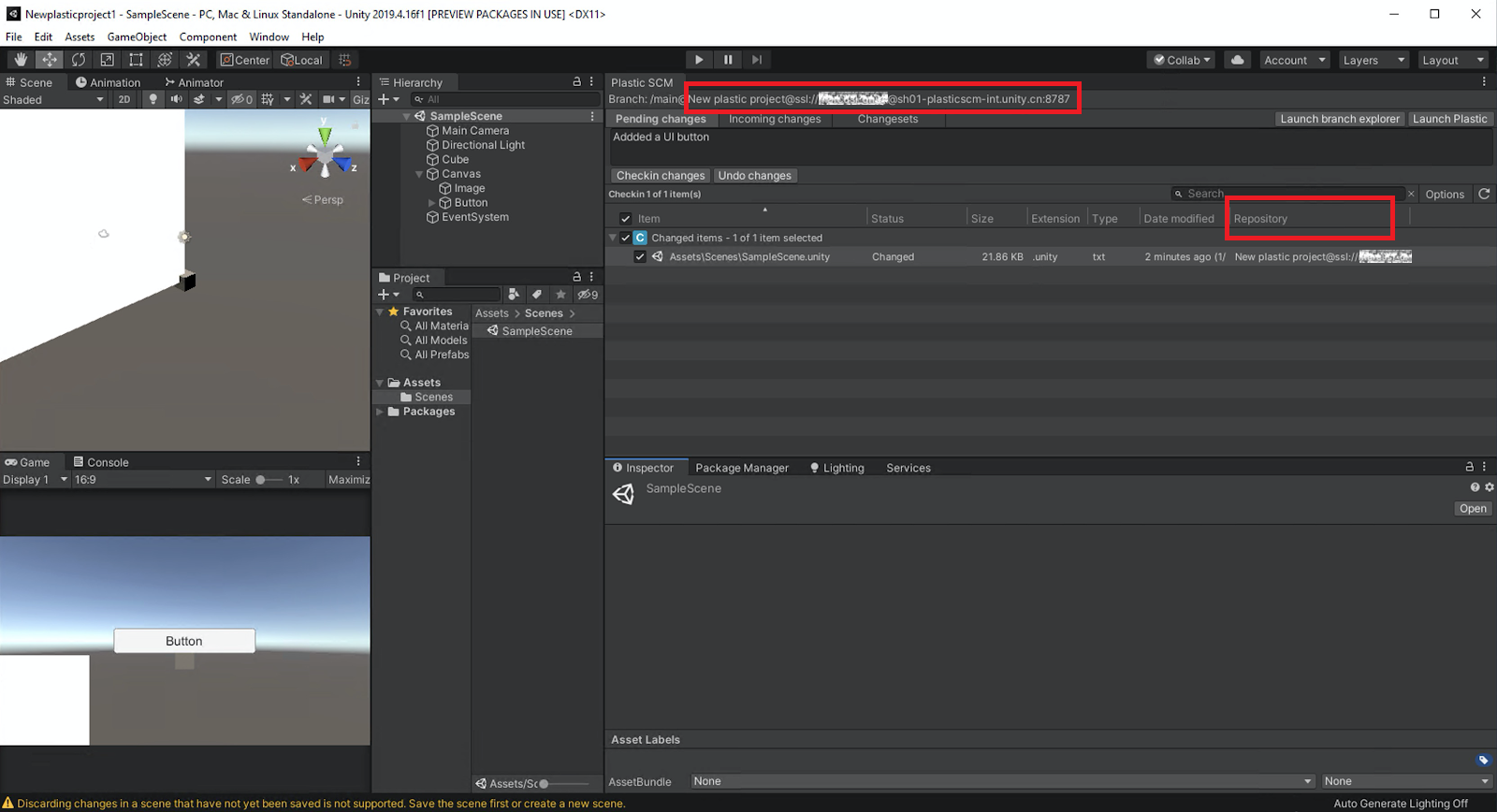The image size is (1497, 812).
Task: Collapse the Canvas tree node
Action: tap(419, 174)
